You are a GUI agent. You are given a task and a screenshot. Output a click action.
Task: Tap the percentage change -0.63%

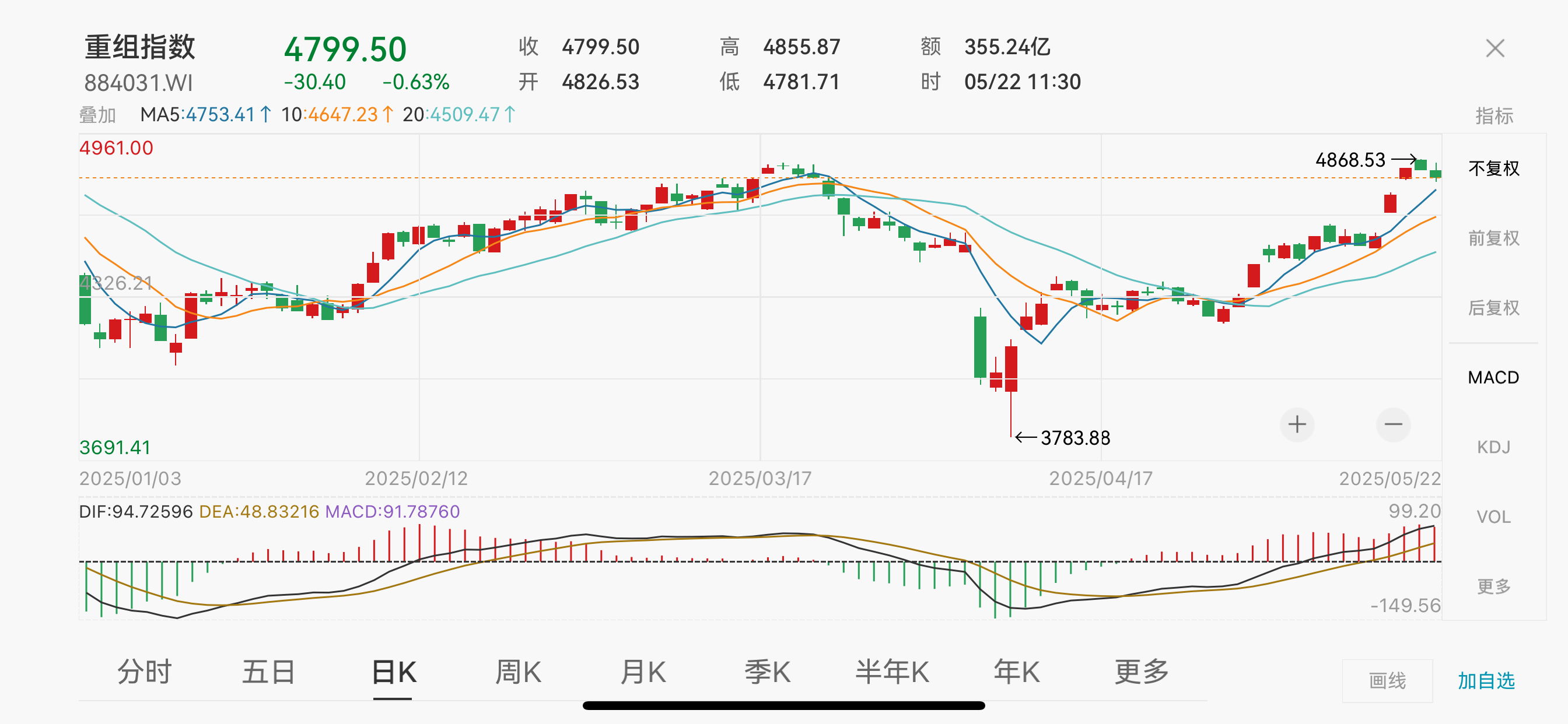[416, 82]
